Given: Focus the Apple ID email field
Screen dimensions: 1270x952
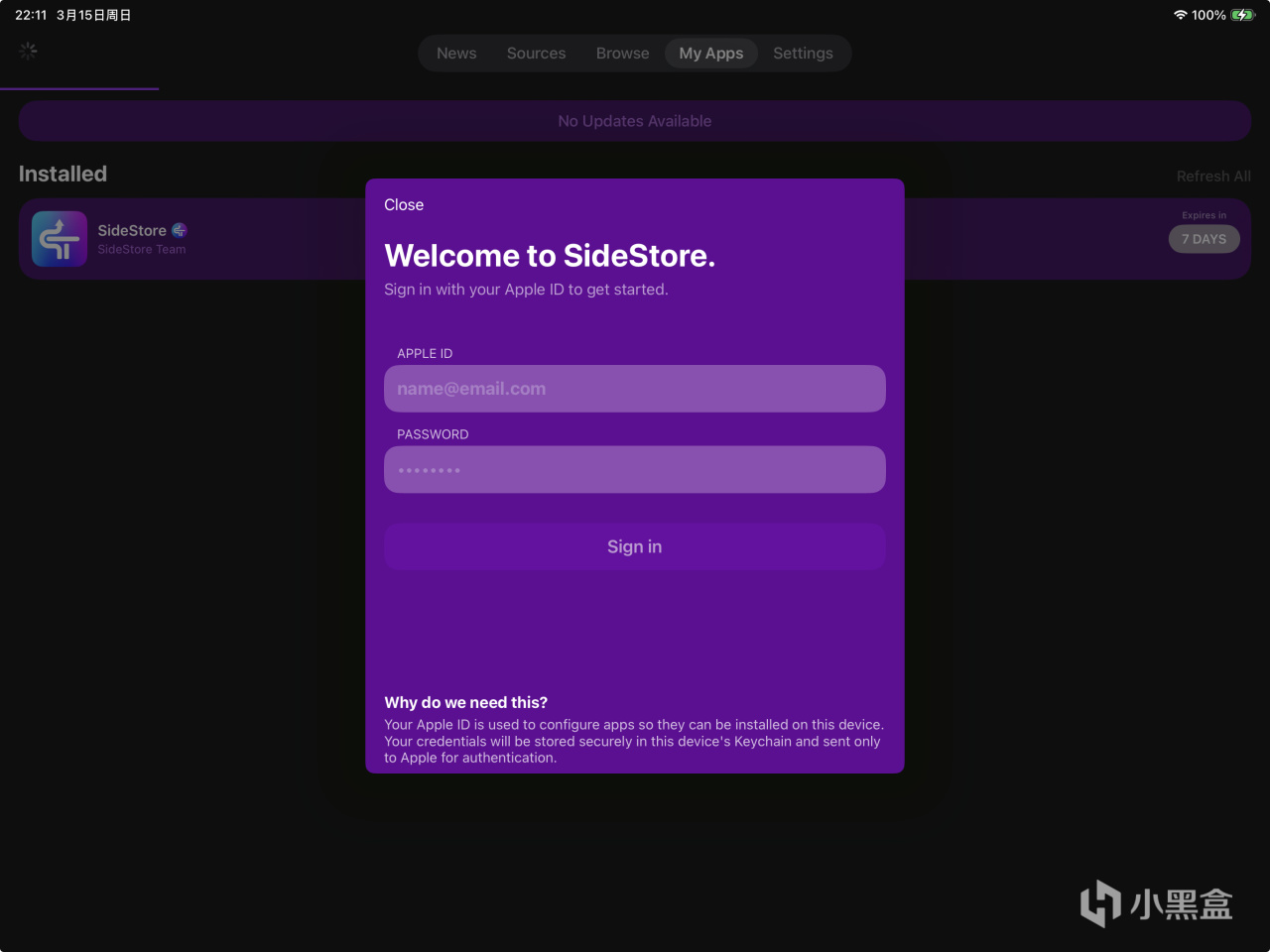Looking at the screenshot, I should point(635,389).
